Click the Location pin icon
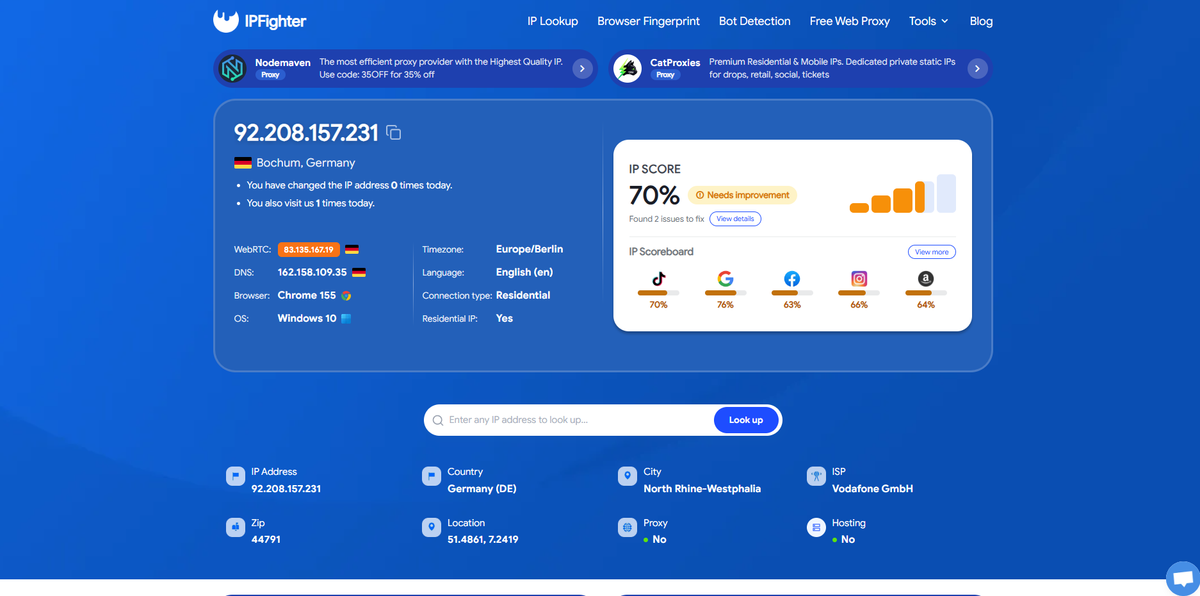The height and width of the screenshot is (596, 1200). point(431,527)
